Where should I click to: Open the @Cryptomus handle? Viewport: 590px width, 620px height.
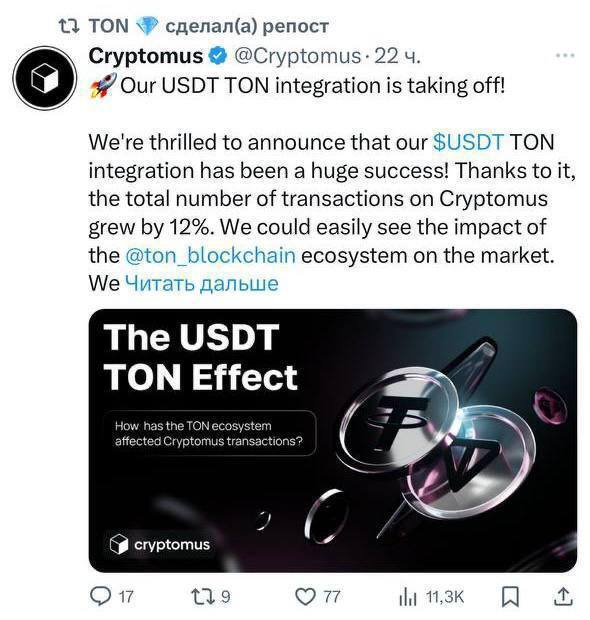point(297,56)
